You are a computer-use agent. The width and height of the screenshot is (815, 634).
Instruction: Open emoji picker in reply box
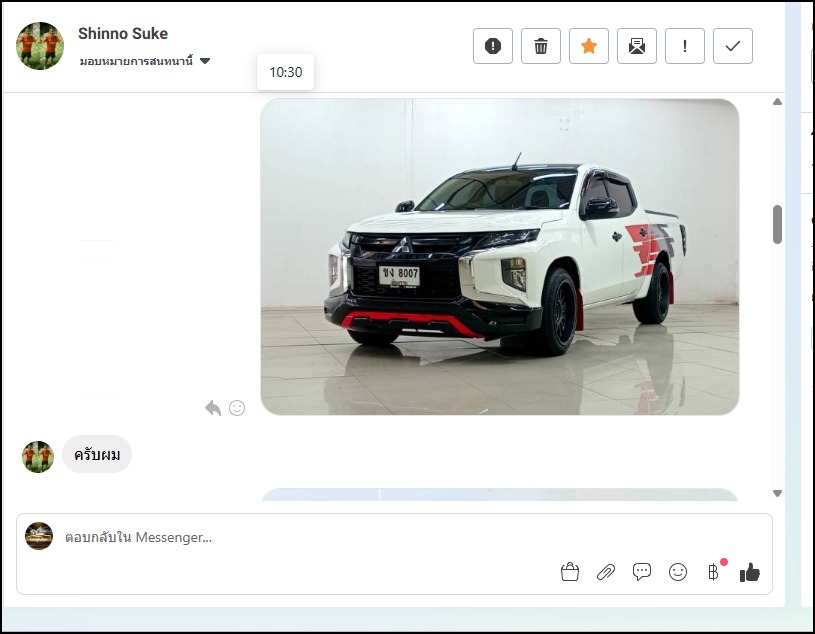click(678, 572)
